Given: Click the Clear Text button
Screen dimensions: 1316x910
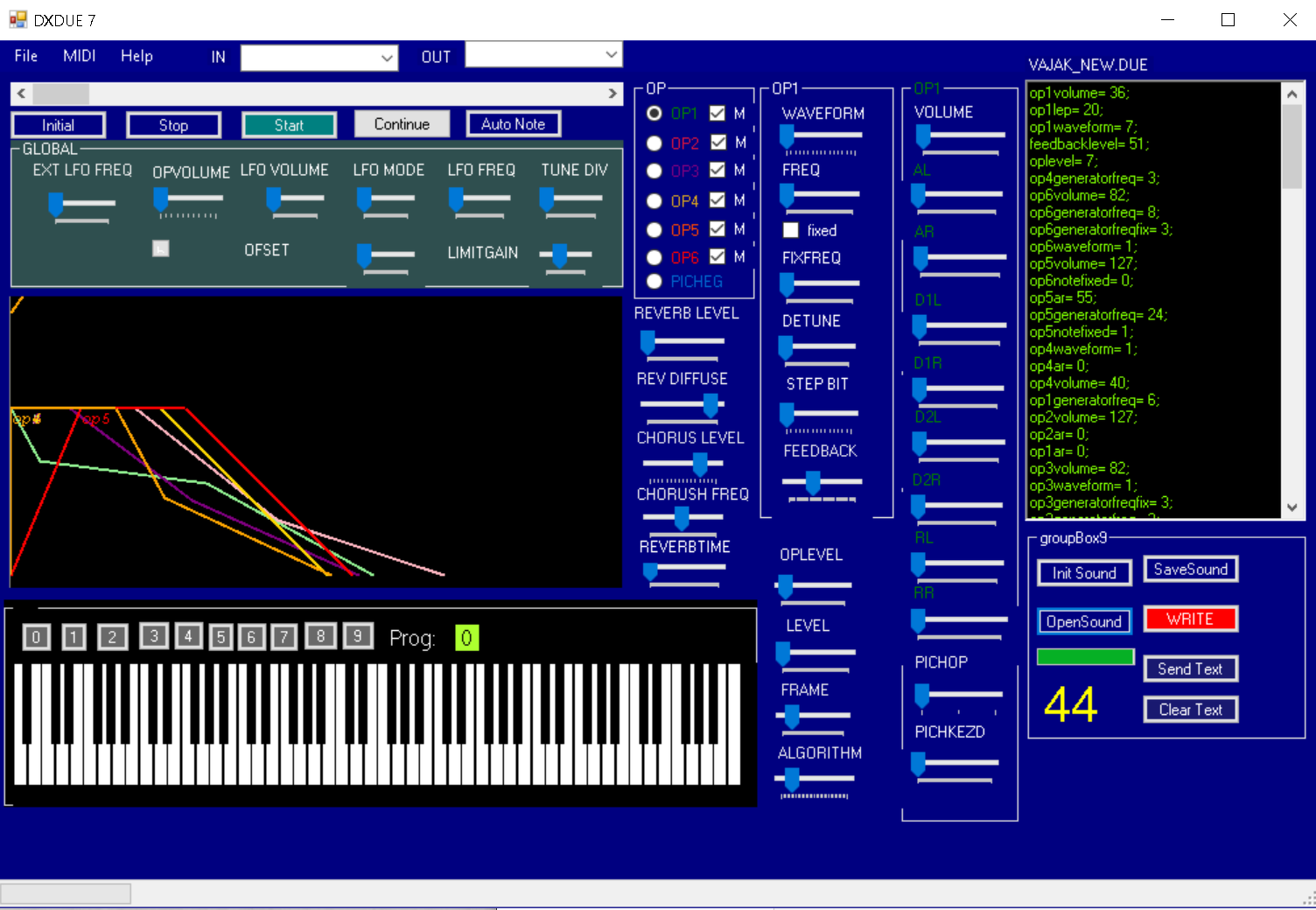Looking at the screenshot, I should click(1191, 710).
